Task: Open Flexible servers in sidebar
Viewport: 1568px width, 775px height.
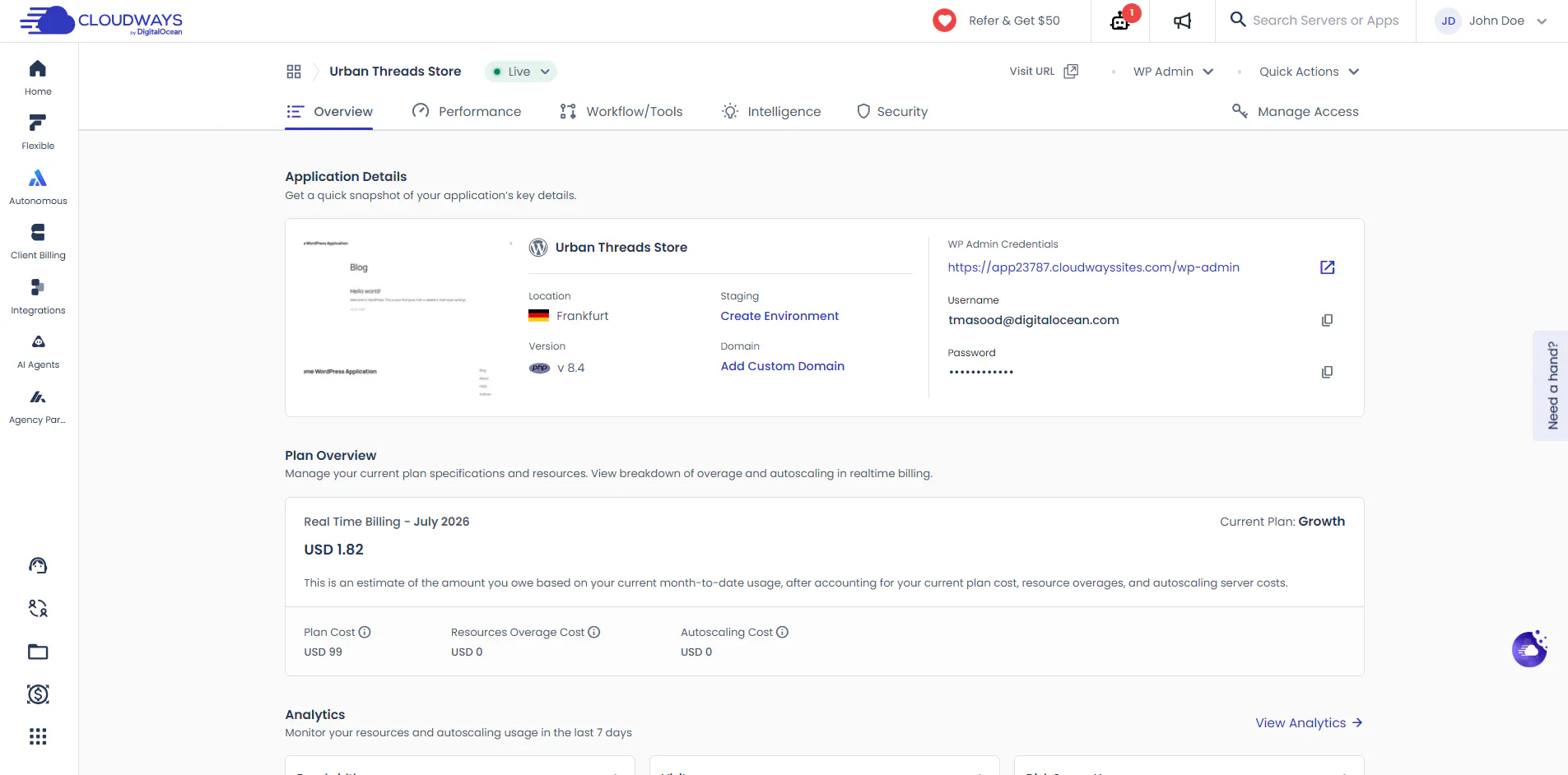Action: tap(38, 132)
